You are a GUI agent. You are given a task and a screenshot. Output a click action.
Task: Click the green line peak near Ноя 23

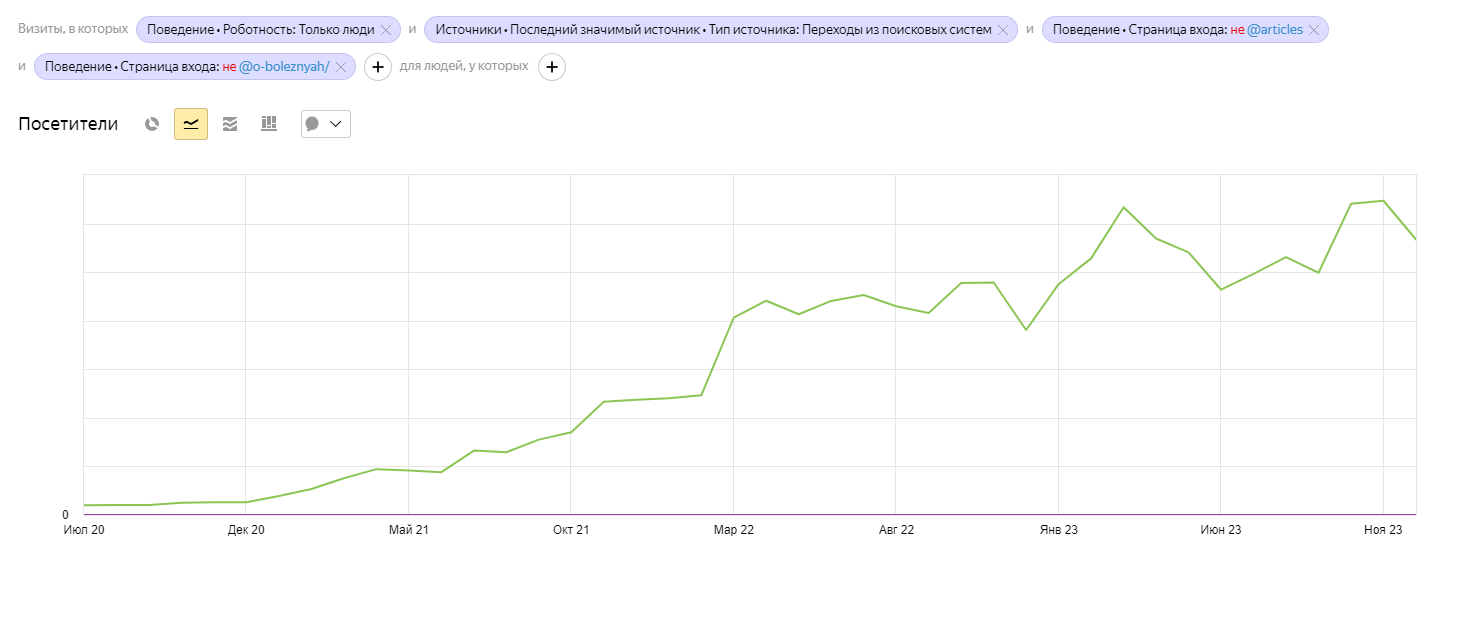1383,201
